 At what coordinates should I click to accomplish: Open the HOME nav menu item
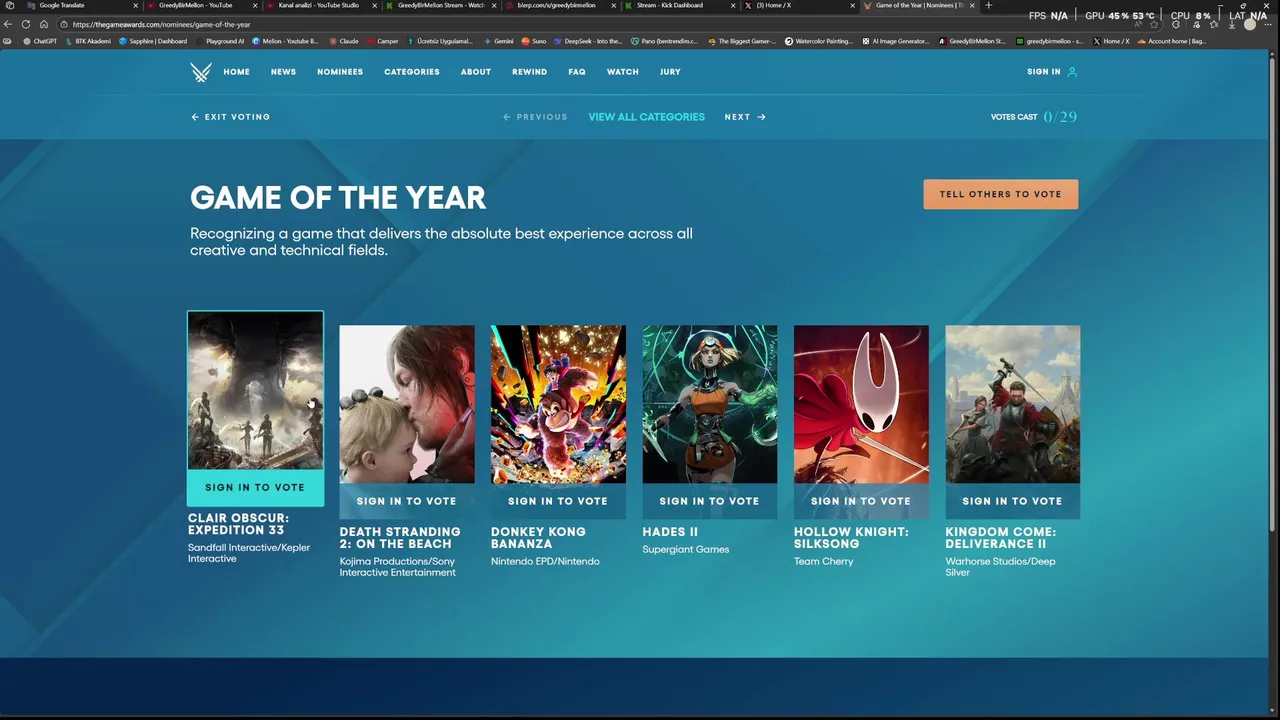(x=237, y=72)
